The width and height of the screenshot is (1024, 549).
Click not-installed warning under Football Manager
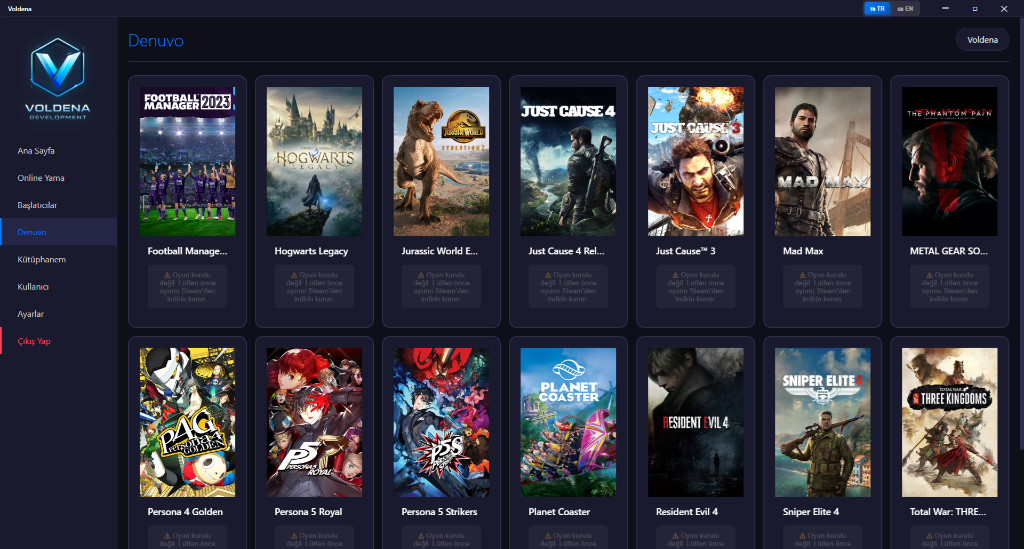click(187, 287)
